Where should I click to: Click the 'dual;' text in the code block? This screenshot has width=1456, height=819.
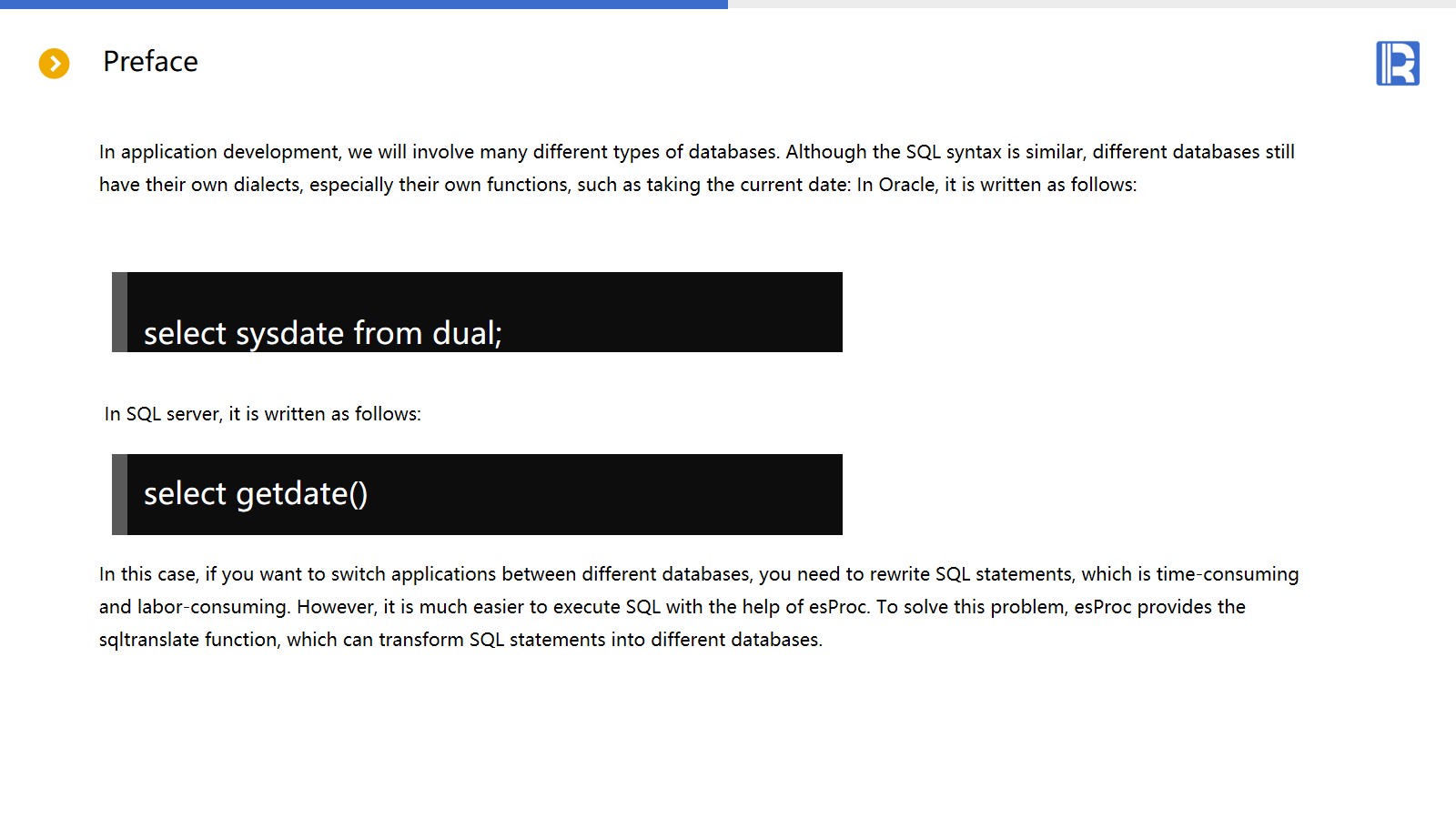point(467,334)
